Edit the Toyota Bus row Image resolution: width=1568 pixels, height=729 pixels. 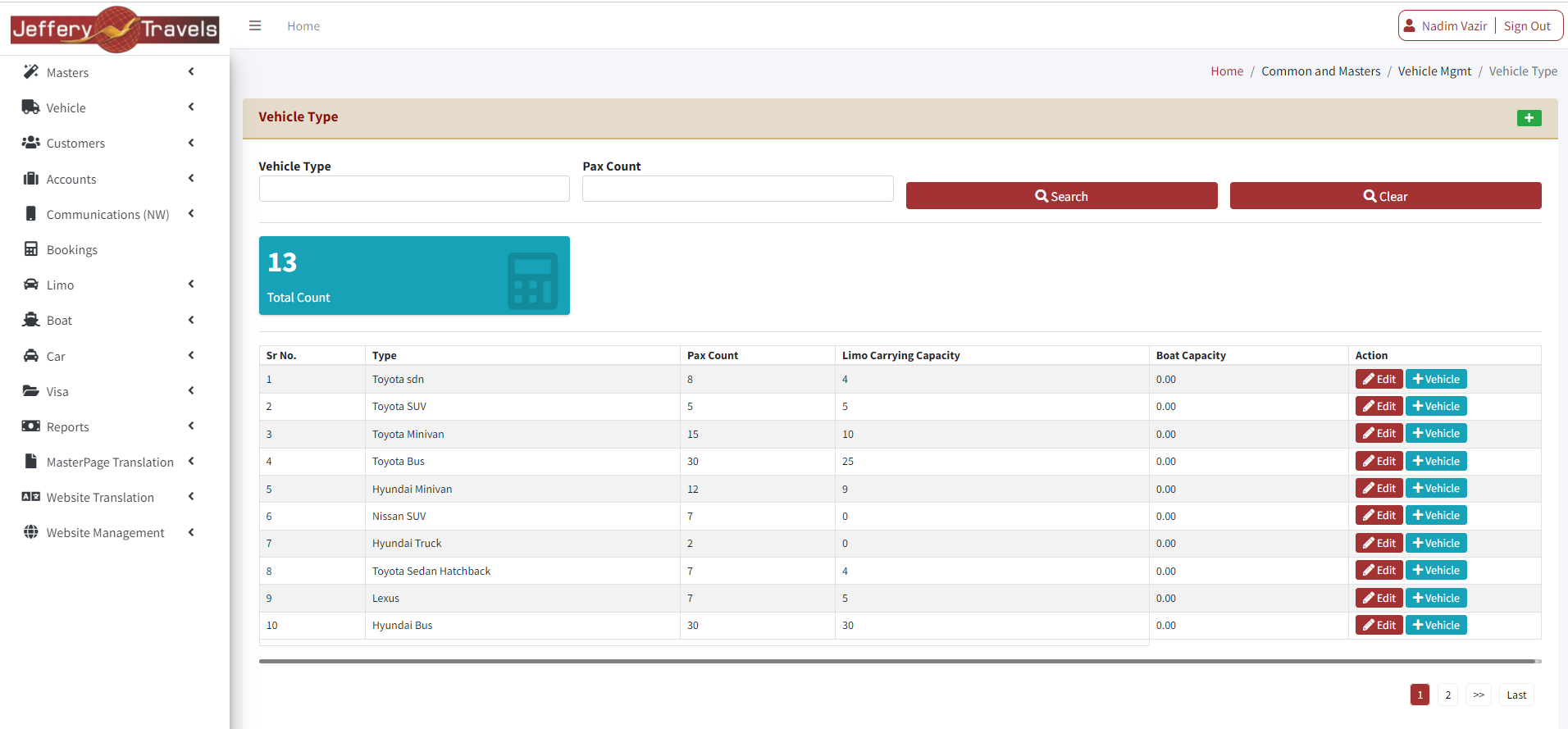(x=1379, y=461)
